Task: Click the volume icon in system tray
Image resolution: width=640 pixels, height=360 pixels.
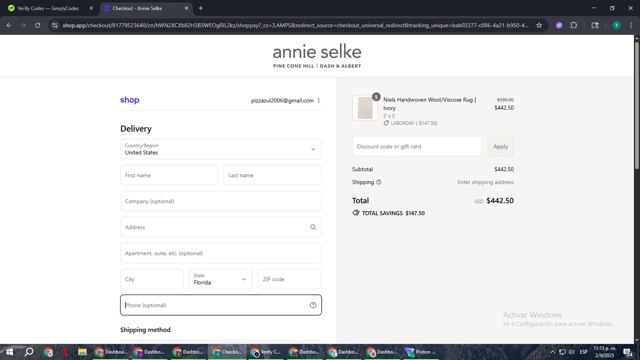Action: pyautogui.click(x=571, y=352)
